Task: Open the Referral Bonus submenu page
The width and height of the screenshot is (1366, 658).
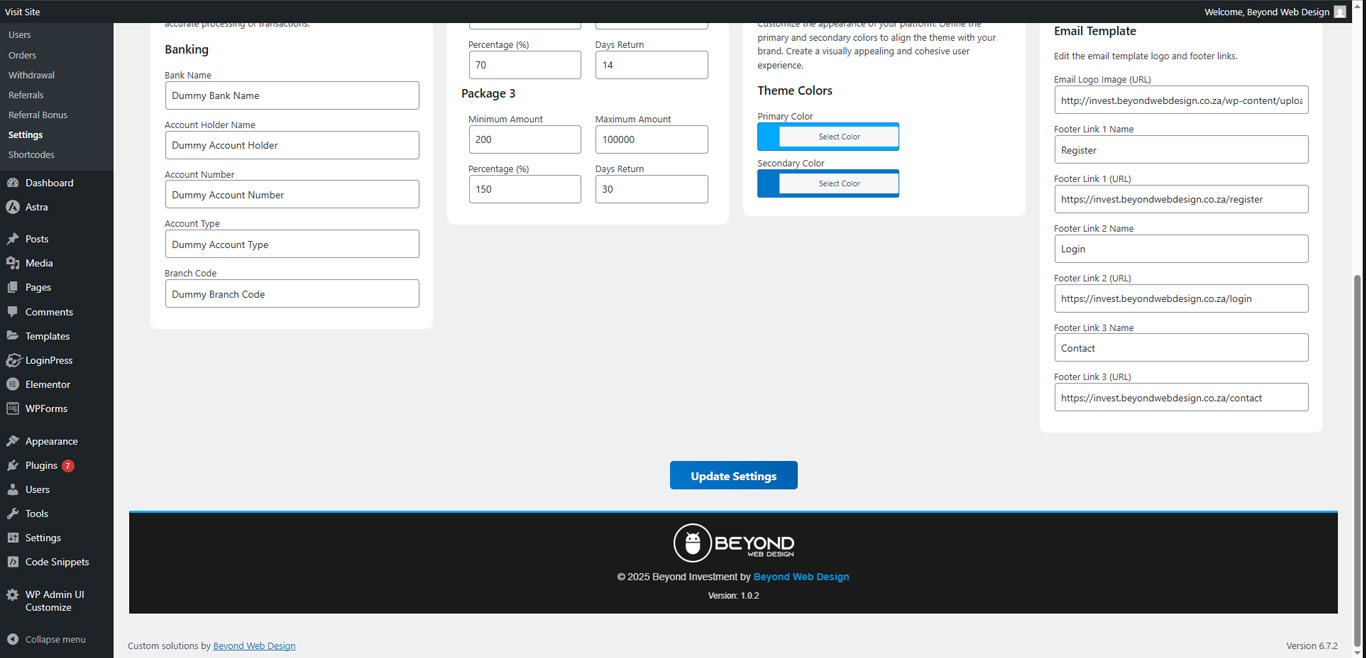Action: (x=38, y=115)
